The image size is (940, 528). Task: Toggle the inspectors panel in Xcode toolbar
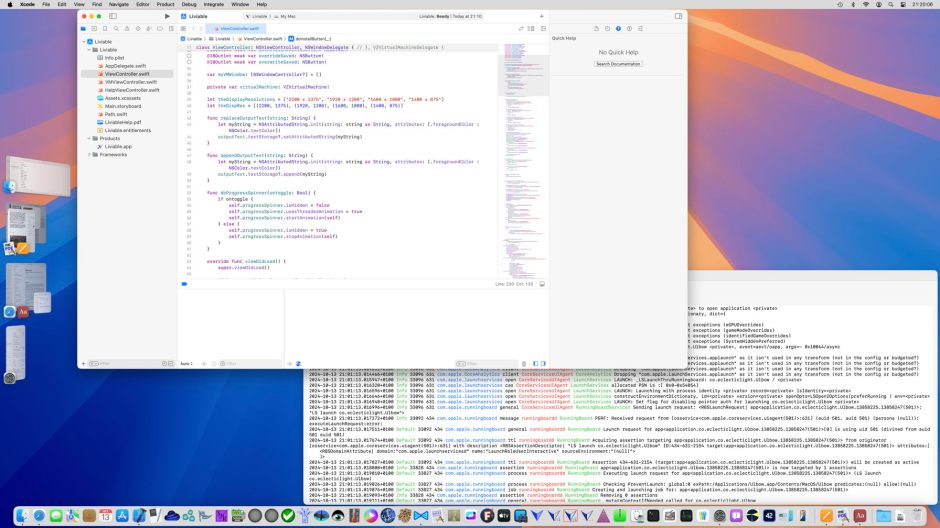[678, 16]
